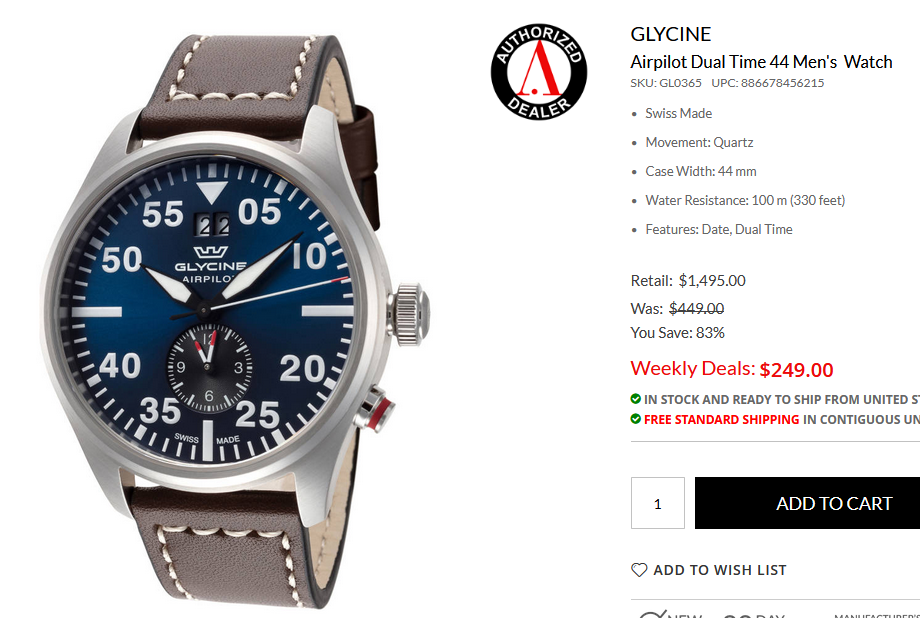Viewport: 920px width, 618px height.
Task: Click the struck-through Was $449.00 price
Action: (x=696, y=308)
